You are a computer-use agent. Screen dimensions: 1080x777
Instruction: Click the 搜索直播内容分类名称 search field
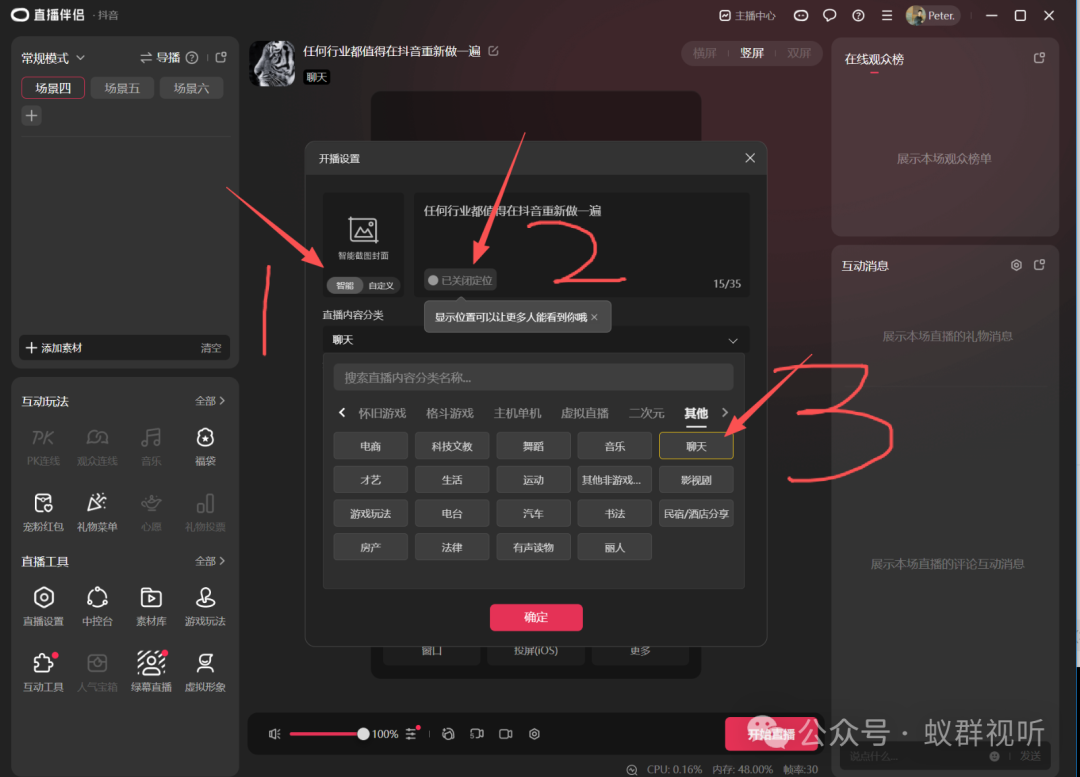pos(533,377)
